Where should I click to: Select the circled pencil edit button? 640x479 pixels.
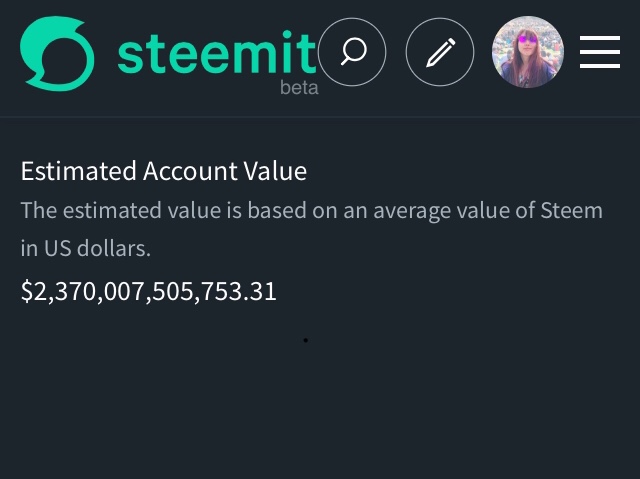(x=440, y=52)
